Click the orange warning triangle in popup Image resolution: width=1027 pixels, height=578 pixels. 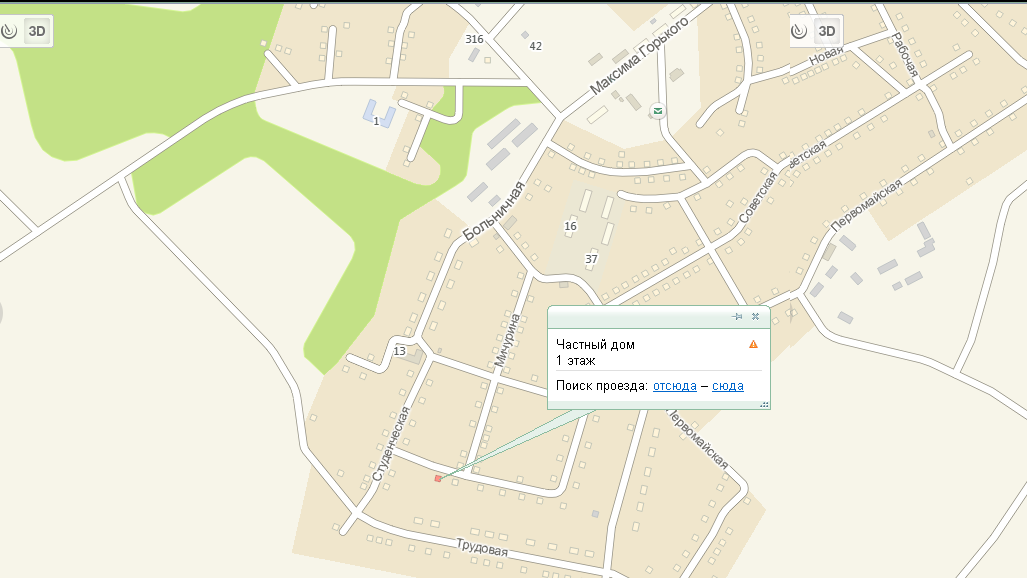click(x=753, y=344)
